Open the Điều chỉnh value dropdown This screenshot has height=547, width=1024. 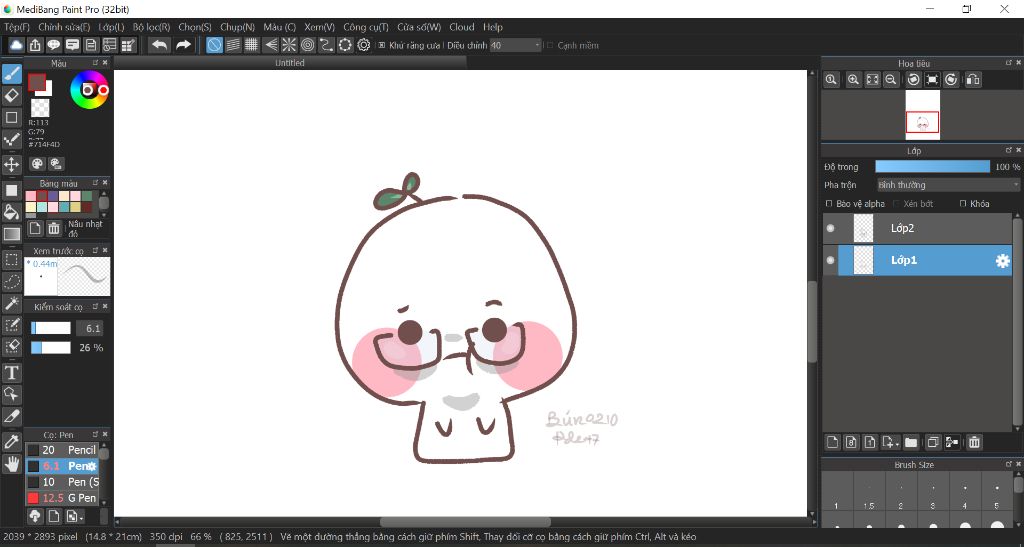pos(516,45)
